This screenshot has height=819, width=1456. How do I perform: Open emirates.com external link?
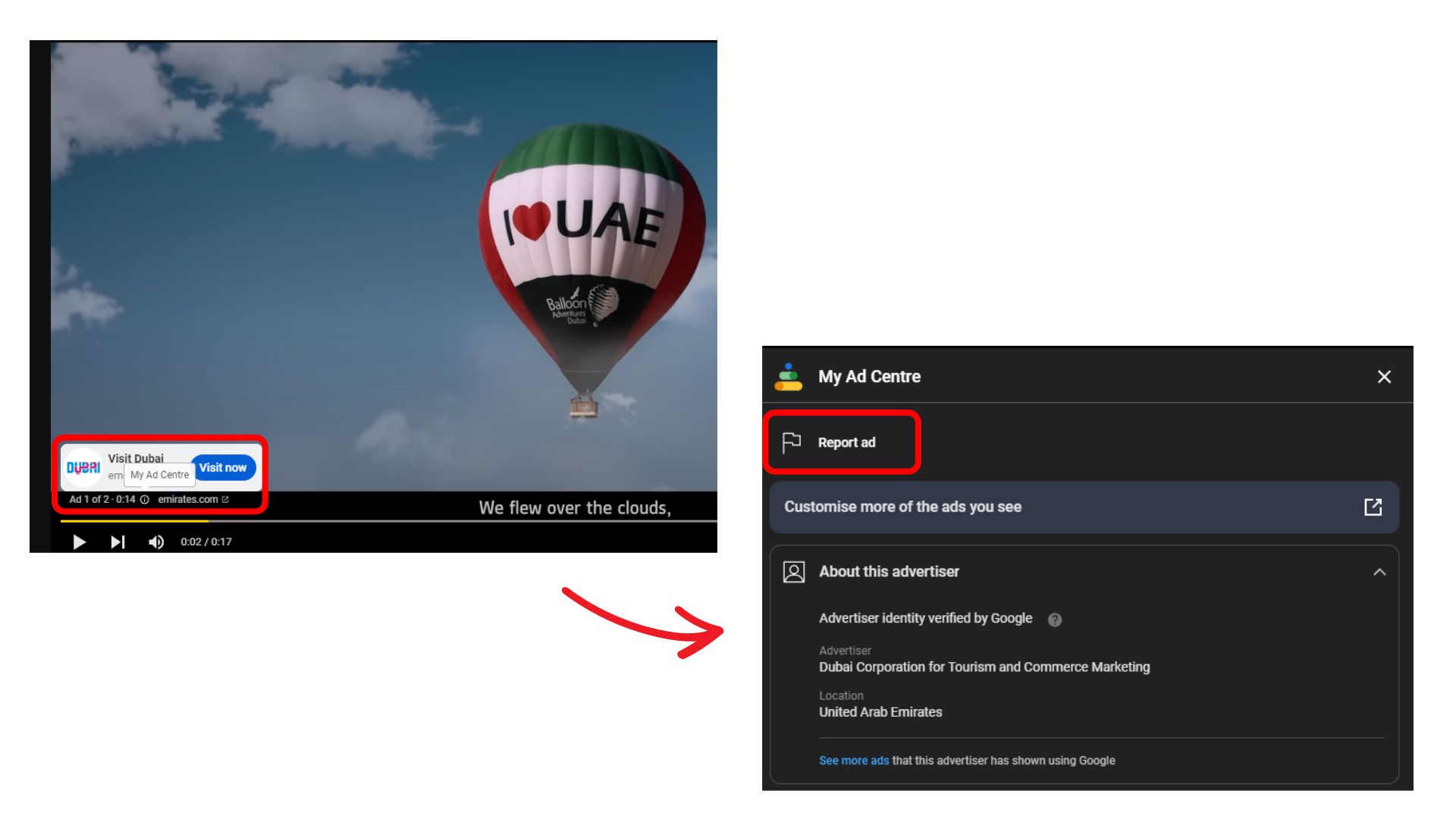[193, 500]
